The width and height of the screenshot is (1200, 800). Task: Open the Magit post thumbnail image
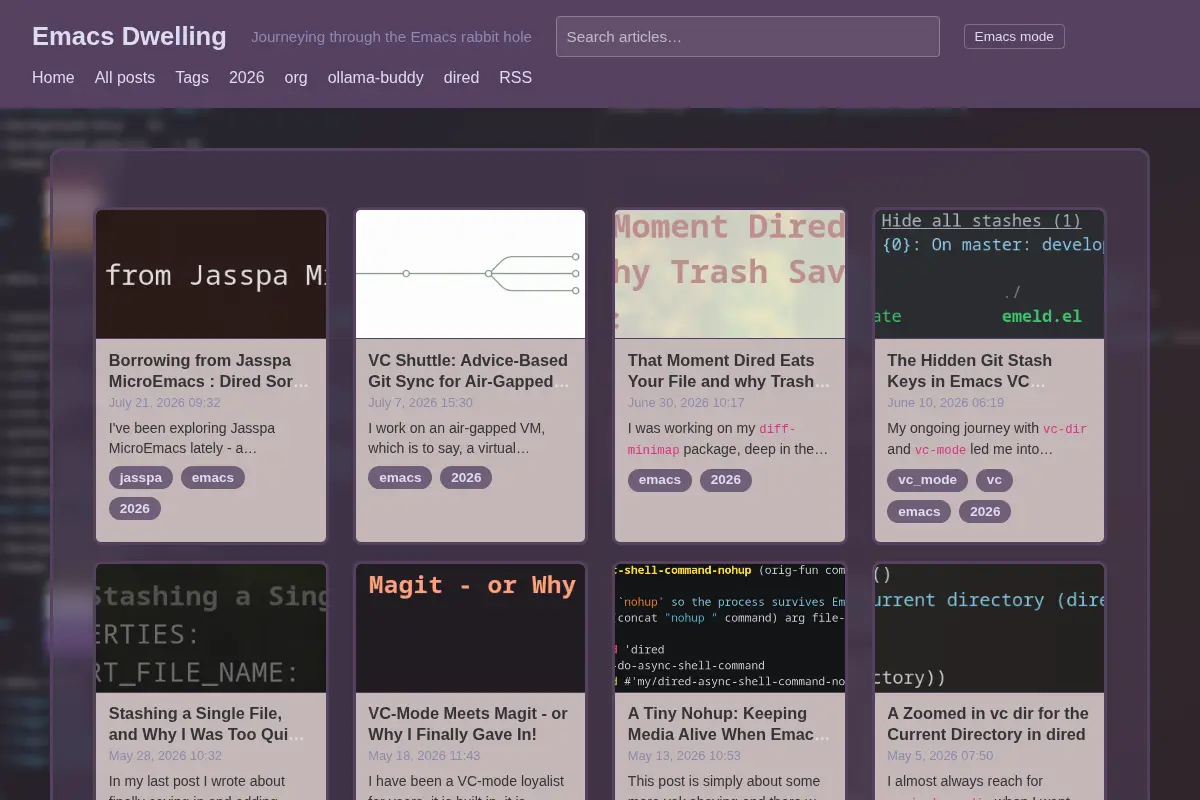coord(470,628)
